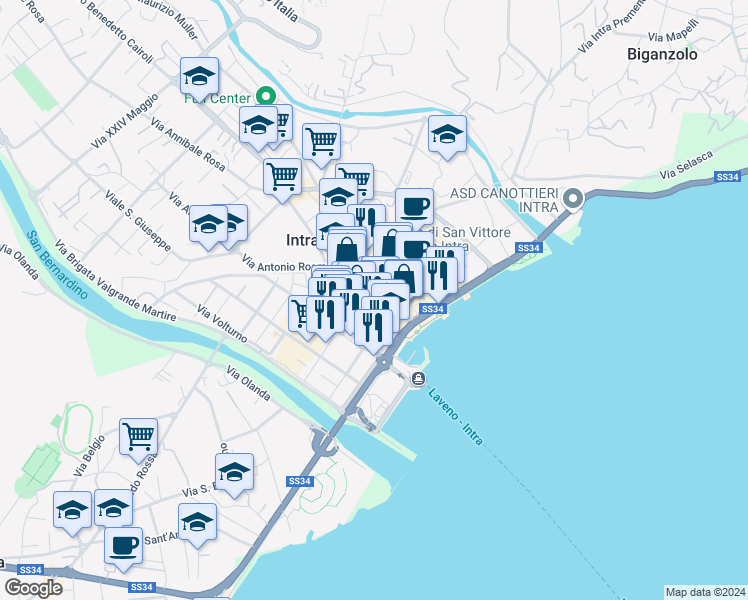Open the leftmost school marker in the southwest
This screenshot has height=600, width=748.
pyautogui.click(x=72, y=512)
